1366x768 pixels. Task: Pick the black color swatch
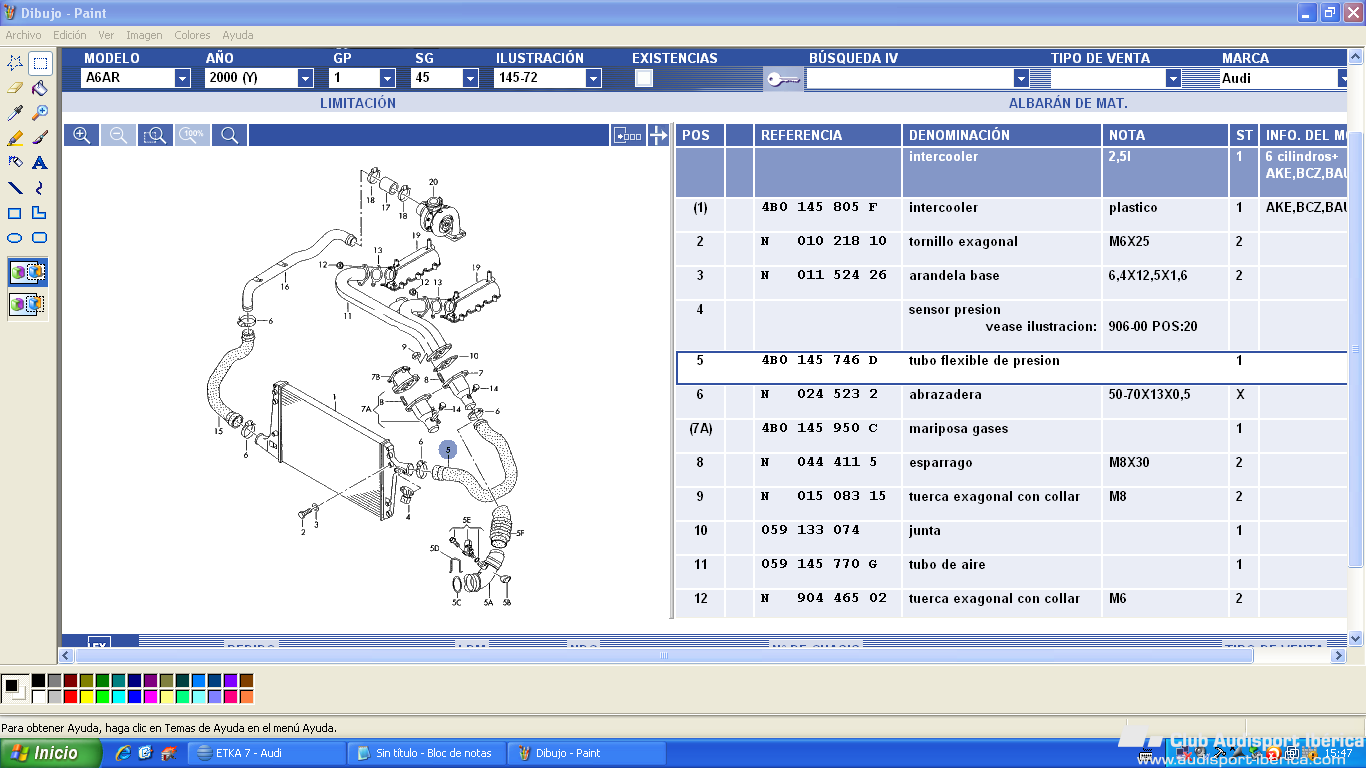point(38,680)
